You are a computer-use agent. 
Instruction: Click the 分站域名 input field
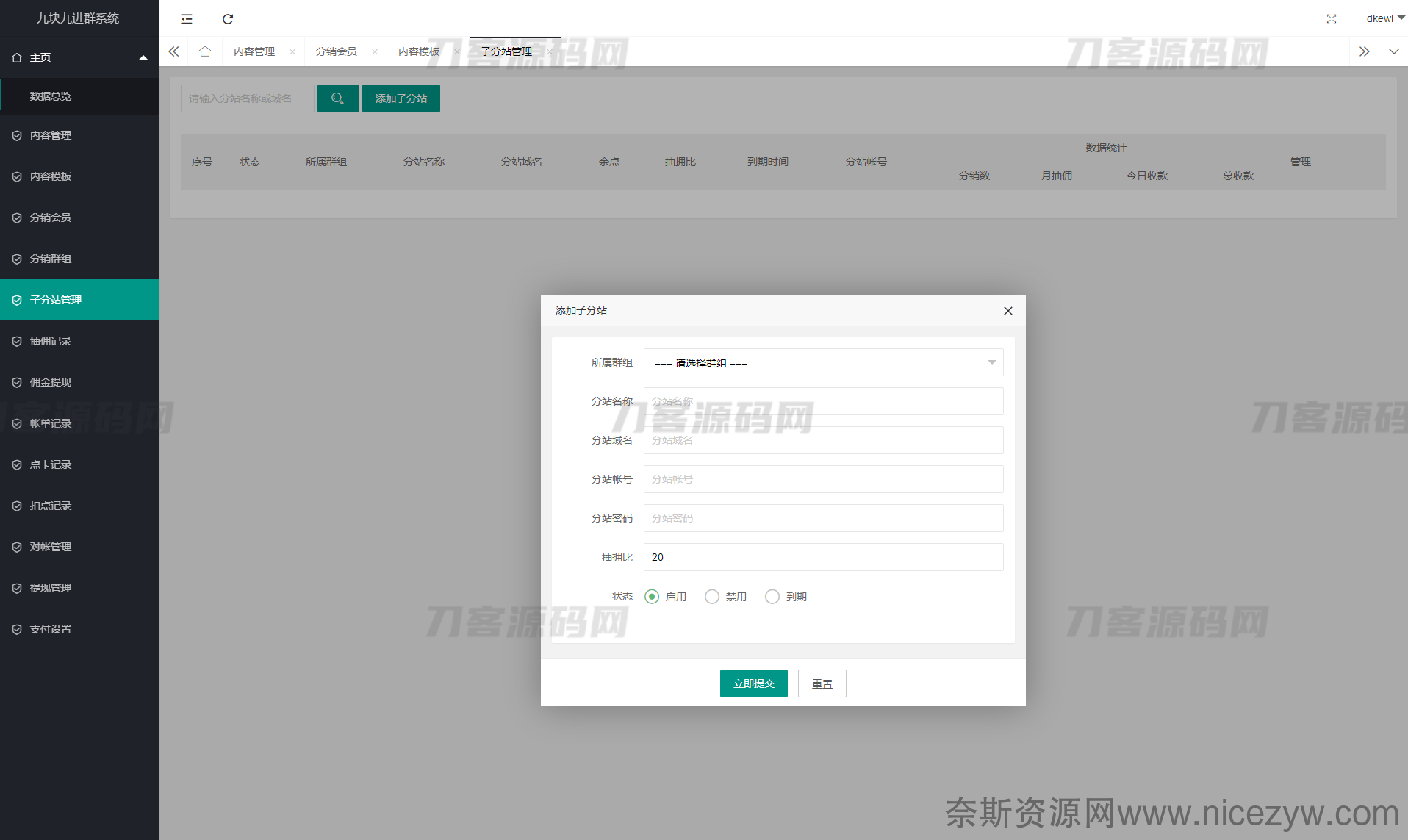click(x=823, y=440)
